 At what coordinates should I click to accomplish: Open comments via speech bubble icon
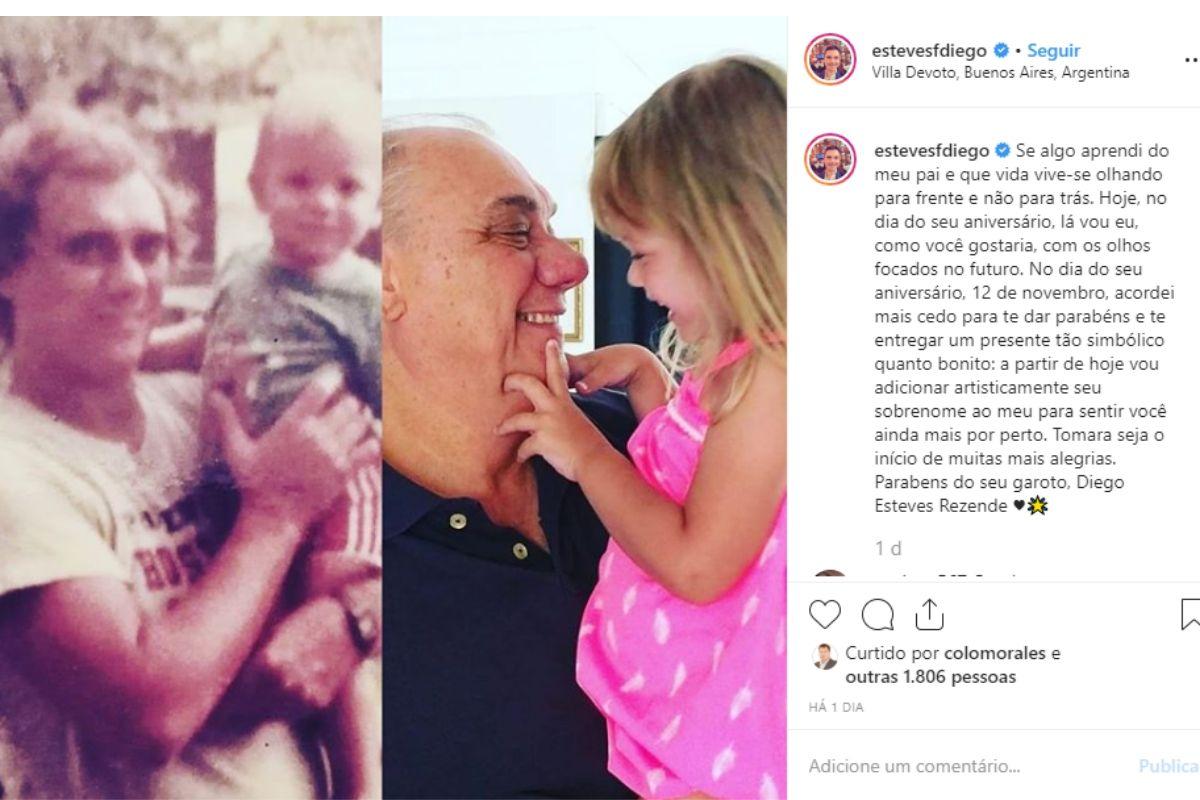[878, 614]
